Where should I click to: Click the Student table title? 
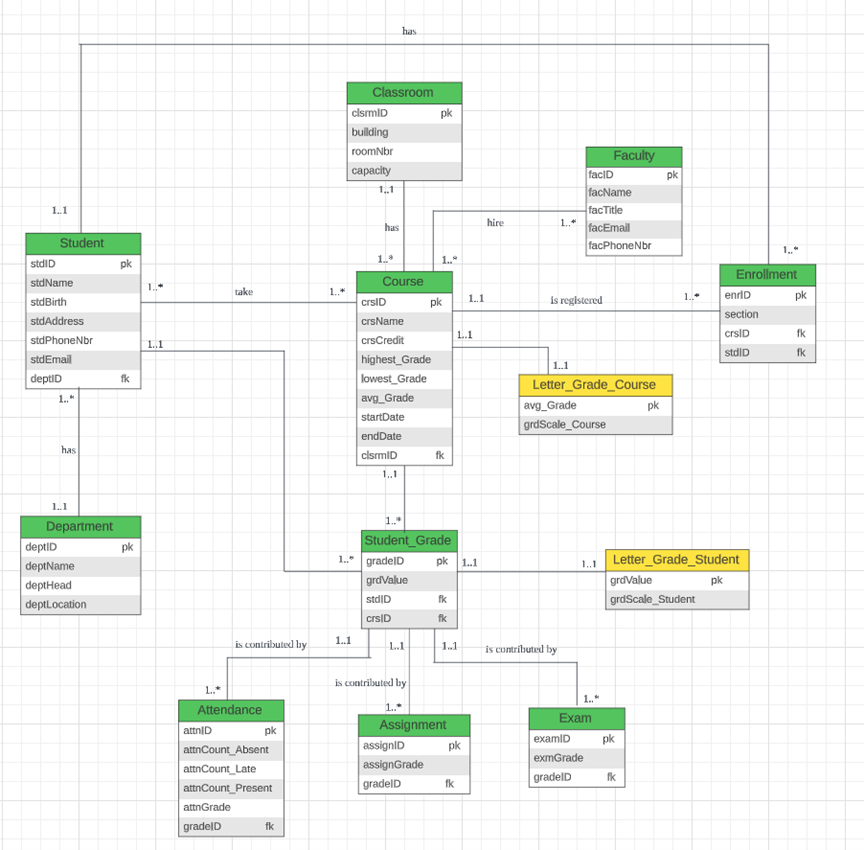82,243
